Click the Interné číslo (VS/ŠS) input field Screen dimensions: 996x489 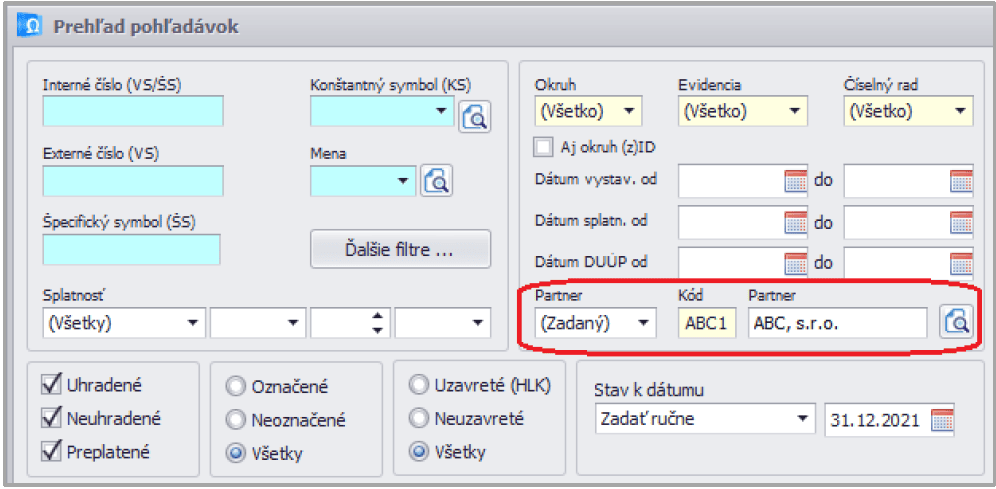coord(132,112)
